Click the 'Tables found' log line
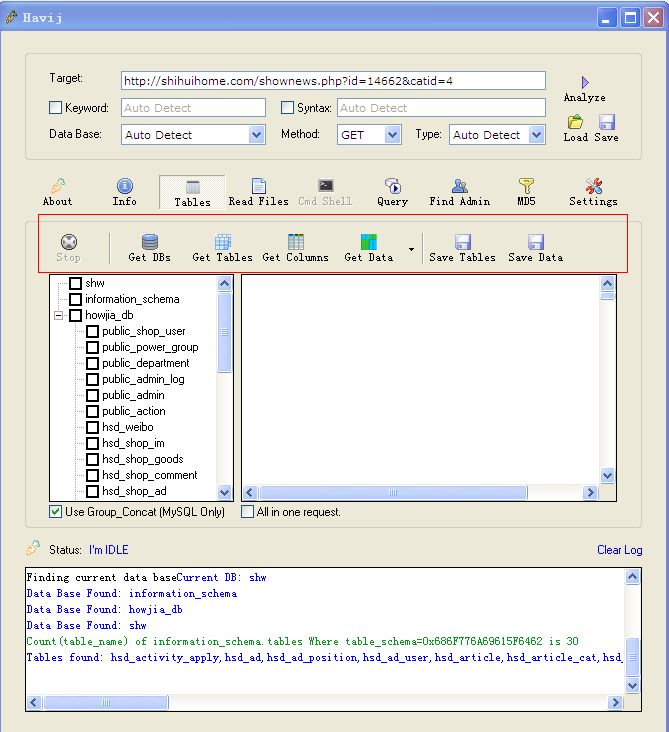The image size is (669, 732). [324, 657]
